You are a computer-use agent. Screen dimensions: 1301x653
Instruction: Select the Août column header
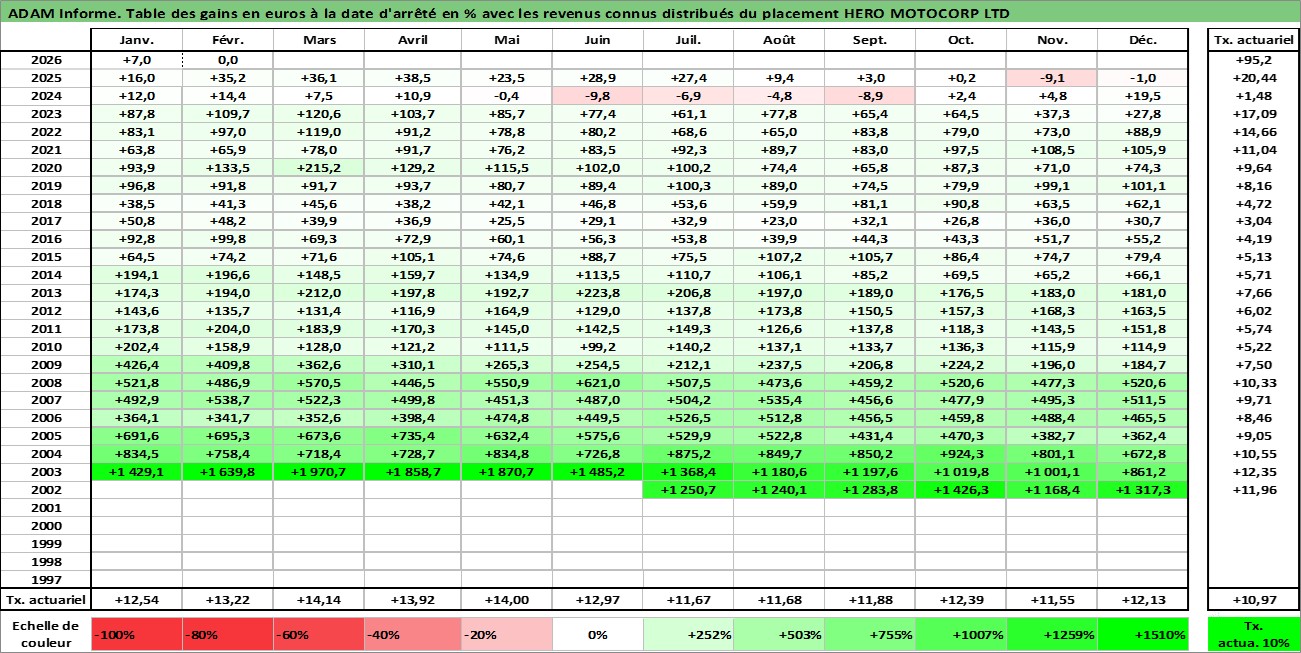779,40
